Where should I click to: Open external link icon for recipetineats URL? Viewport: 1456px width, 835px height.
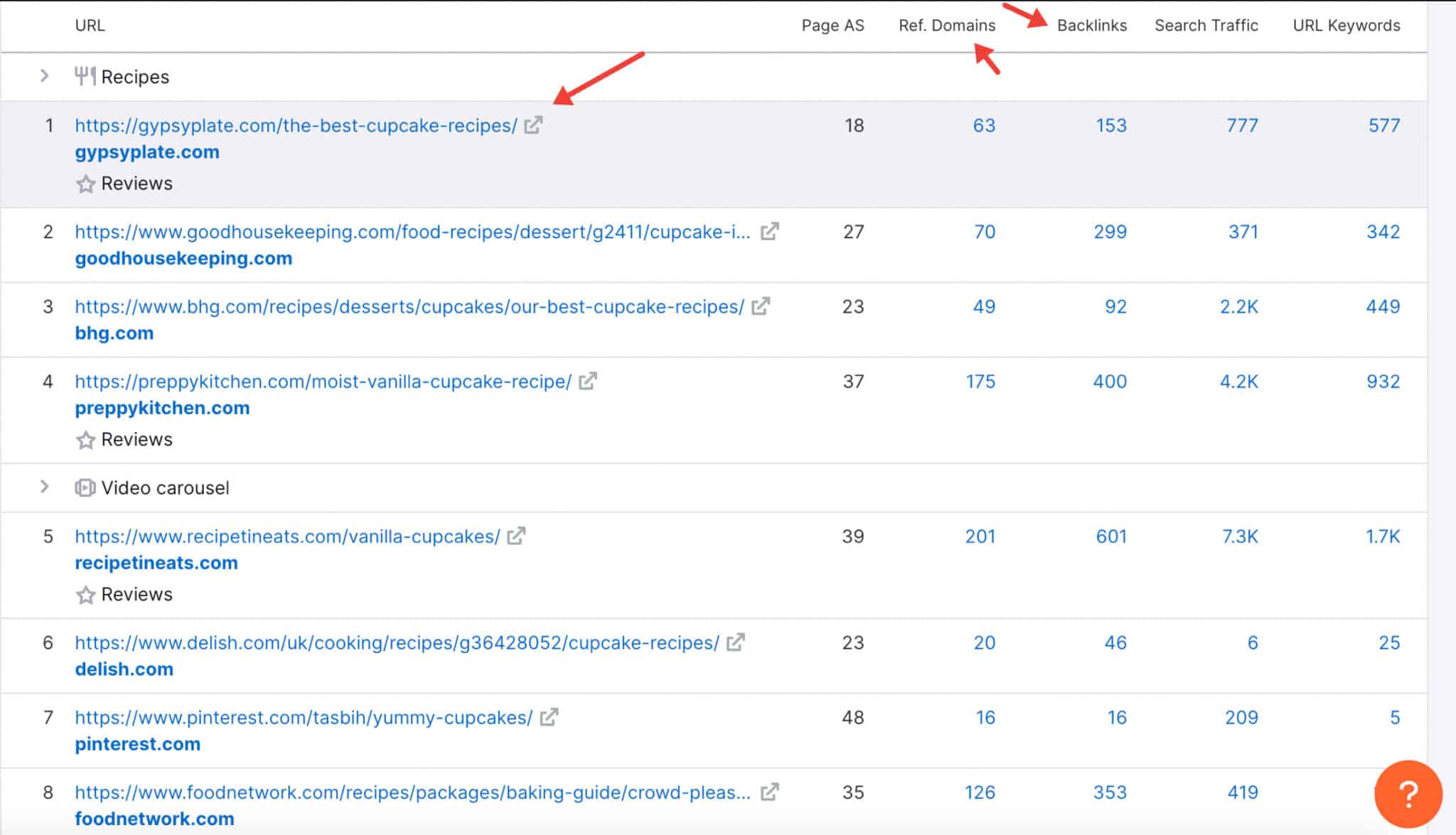[x=516, y=537]
